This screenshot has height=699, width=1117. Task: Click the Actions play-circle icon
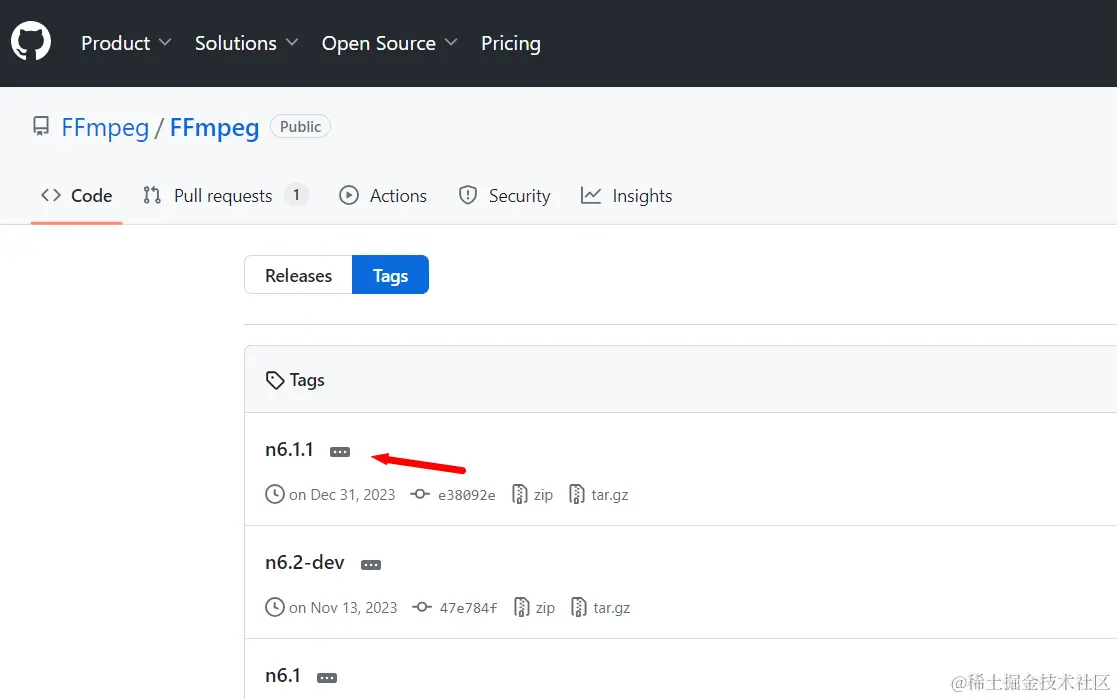coord(349,195)
